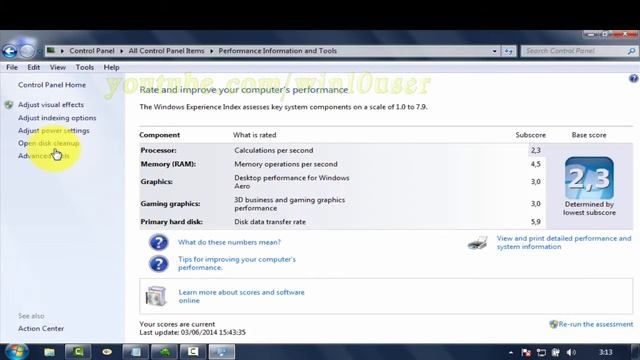The width and height of the screenshot is (640, 360).
Task: Open Advanced tools link
Action: 44,156
